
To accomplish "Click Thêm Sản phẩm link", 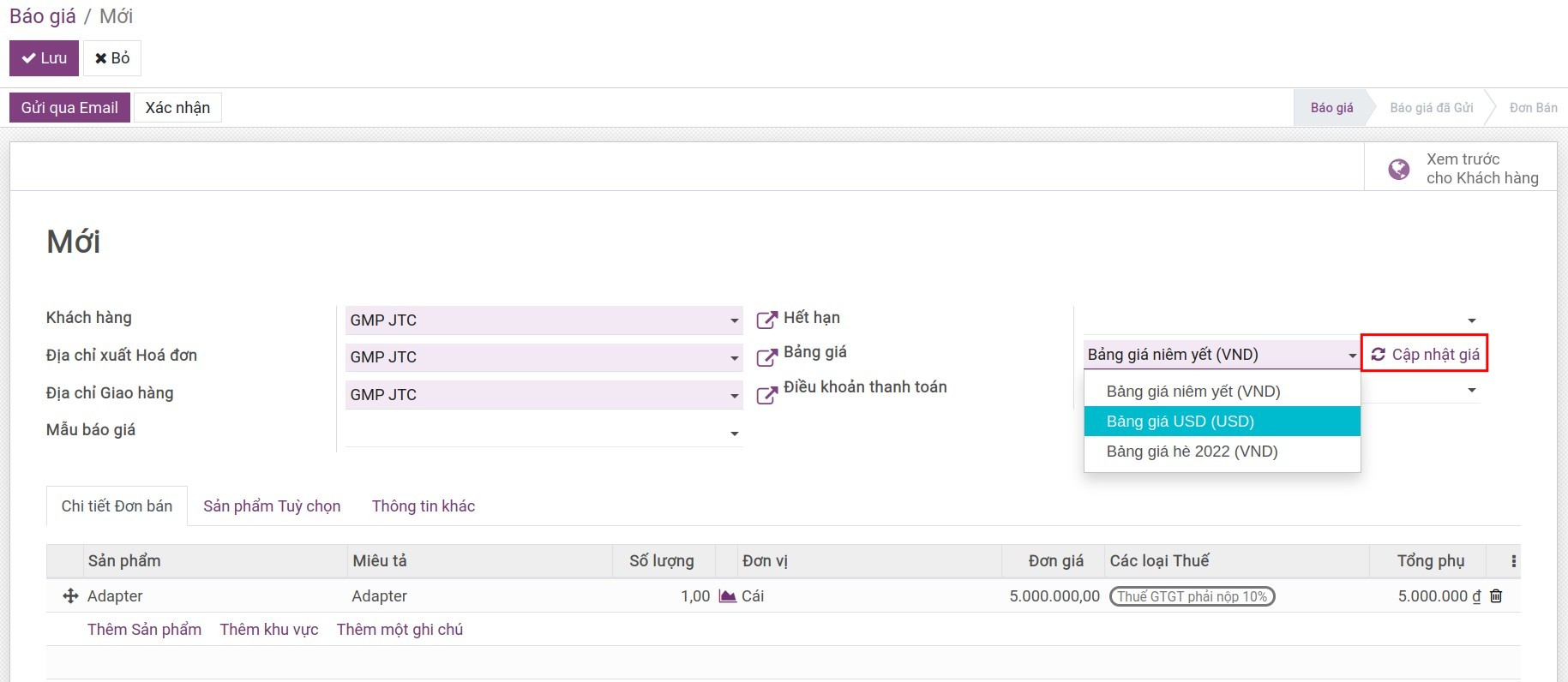I will pyautogui.click(x=144, y=630).
